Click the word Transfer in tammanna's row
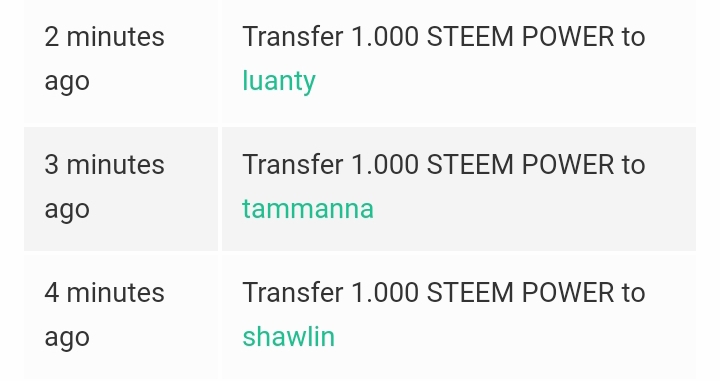This screenshot has height=381, width=720. tap(292, 164)
